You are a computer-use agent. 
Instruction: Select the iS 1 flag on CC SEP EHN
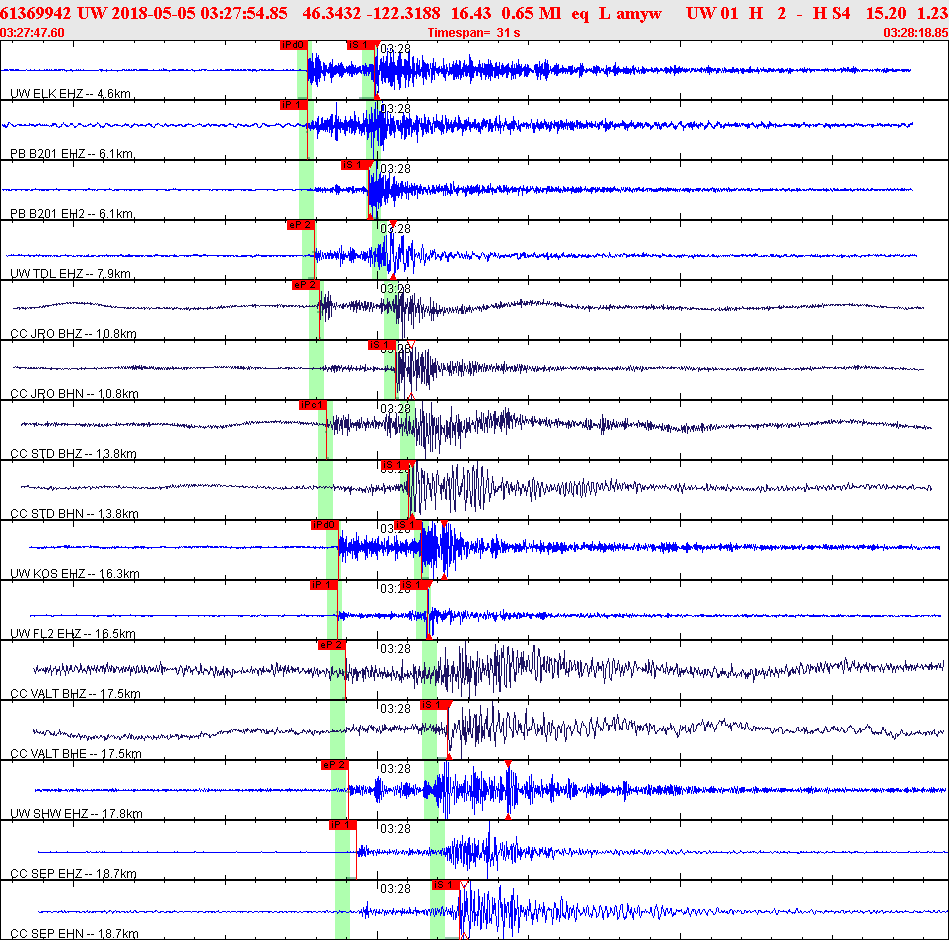click(x=446, y=885)
